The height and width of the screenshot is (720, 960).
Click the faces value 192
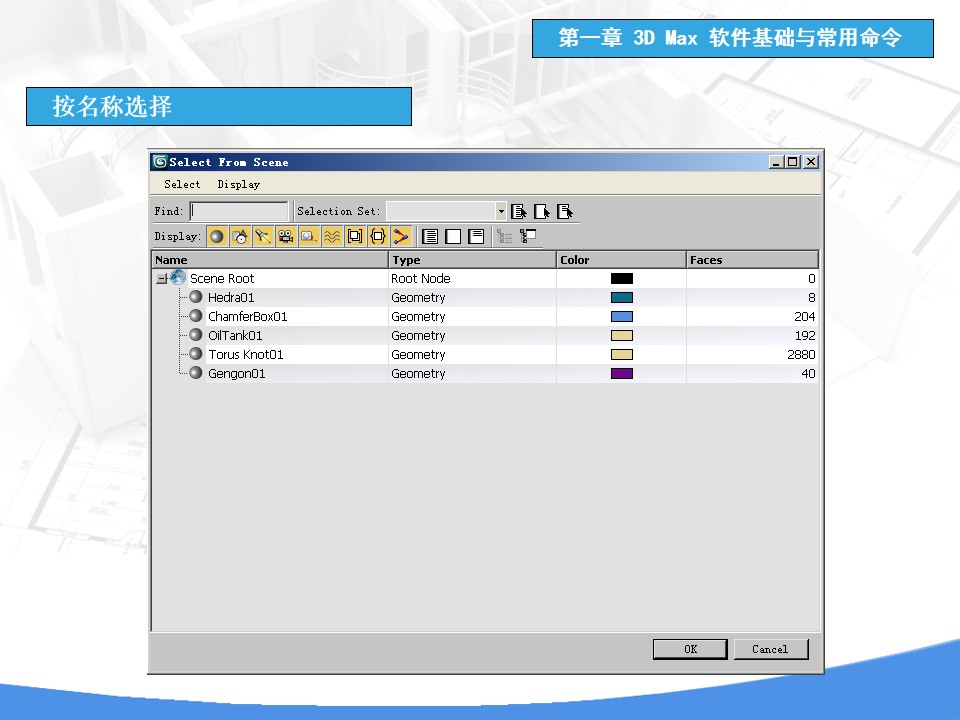(804, 336)
